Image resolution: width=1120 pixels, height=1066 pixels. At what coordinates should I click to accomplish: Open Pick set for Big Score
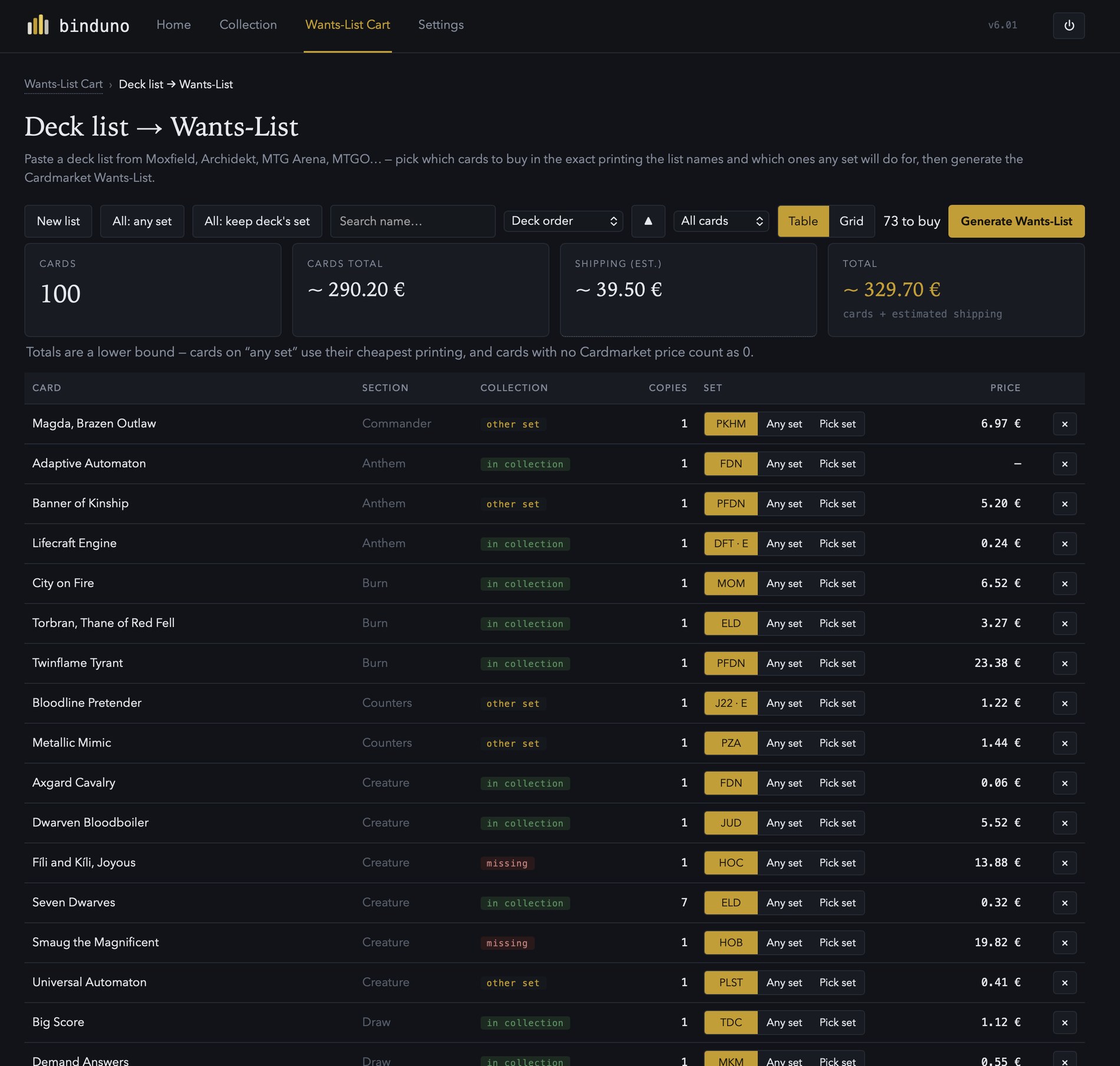(838, 1022)
